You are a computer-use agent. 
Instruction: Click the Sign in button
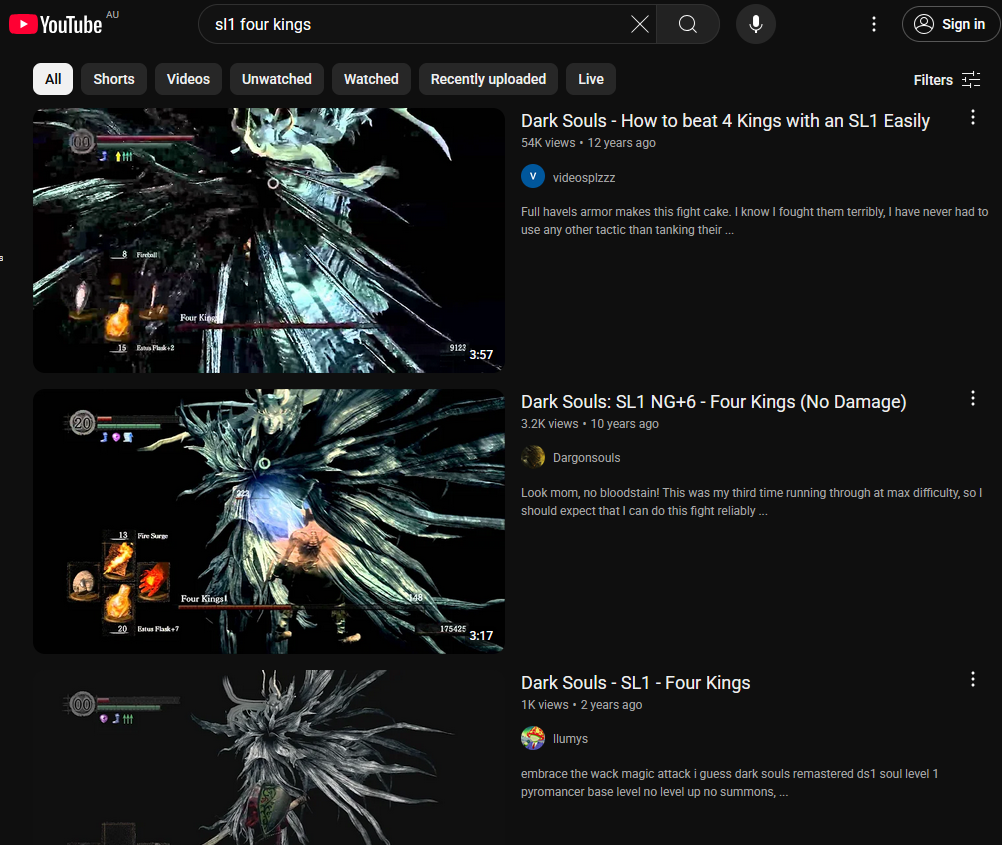point(950,24)
